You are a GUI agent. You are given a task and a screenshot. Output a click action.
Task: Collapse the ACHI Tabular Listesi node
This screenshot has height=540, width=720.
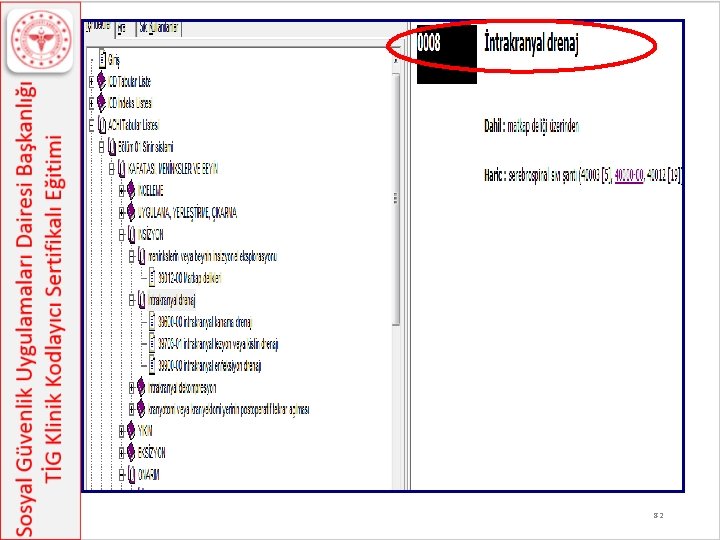pyautogui.click(x=91, y=125)
